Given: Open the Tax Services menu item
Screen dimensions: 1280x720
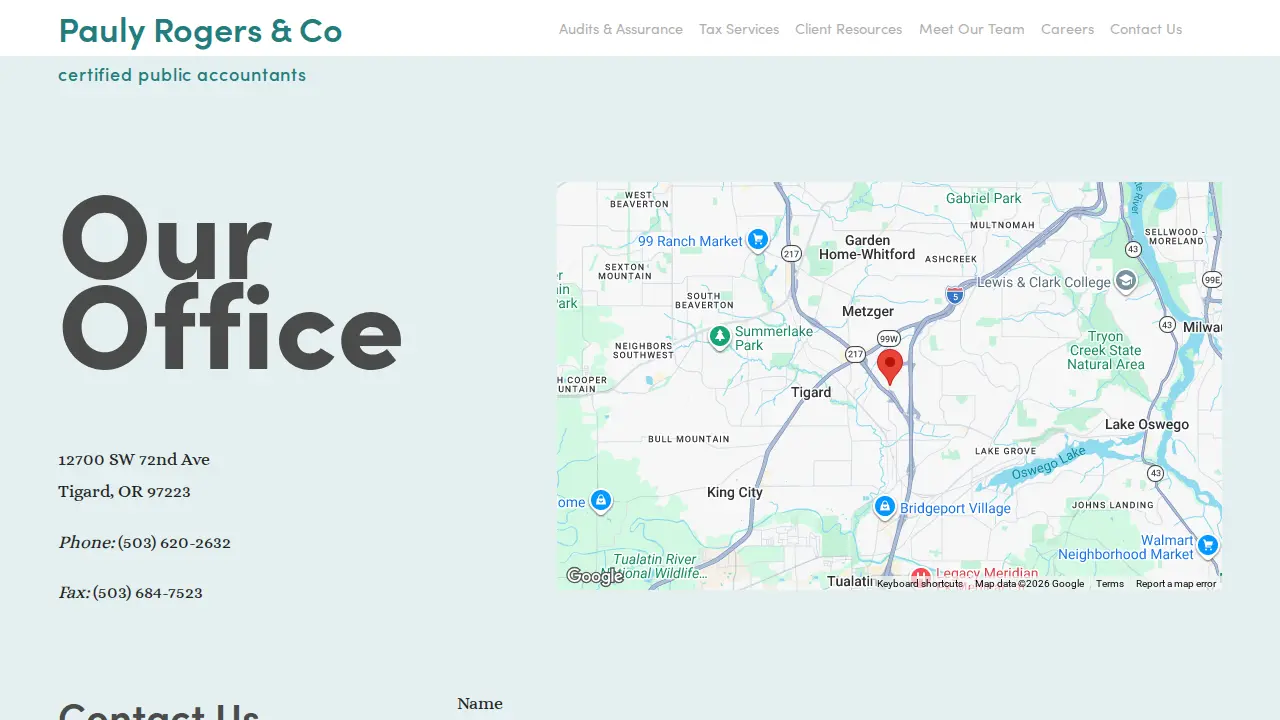Looking at the screenshot, I should click(739, 29).
